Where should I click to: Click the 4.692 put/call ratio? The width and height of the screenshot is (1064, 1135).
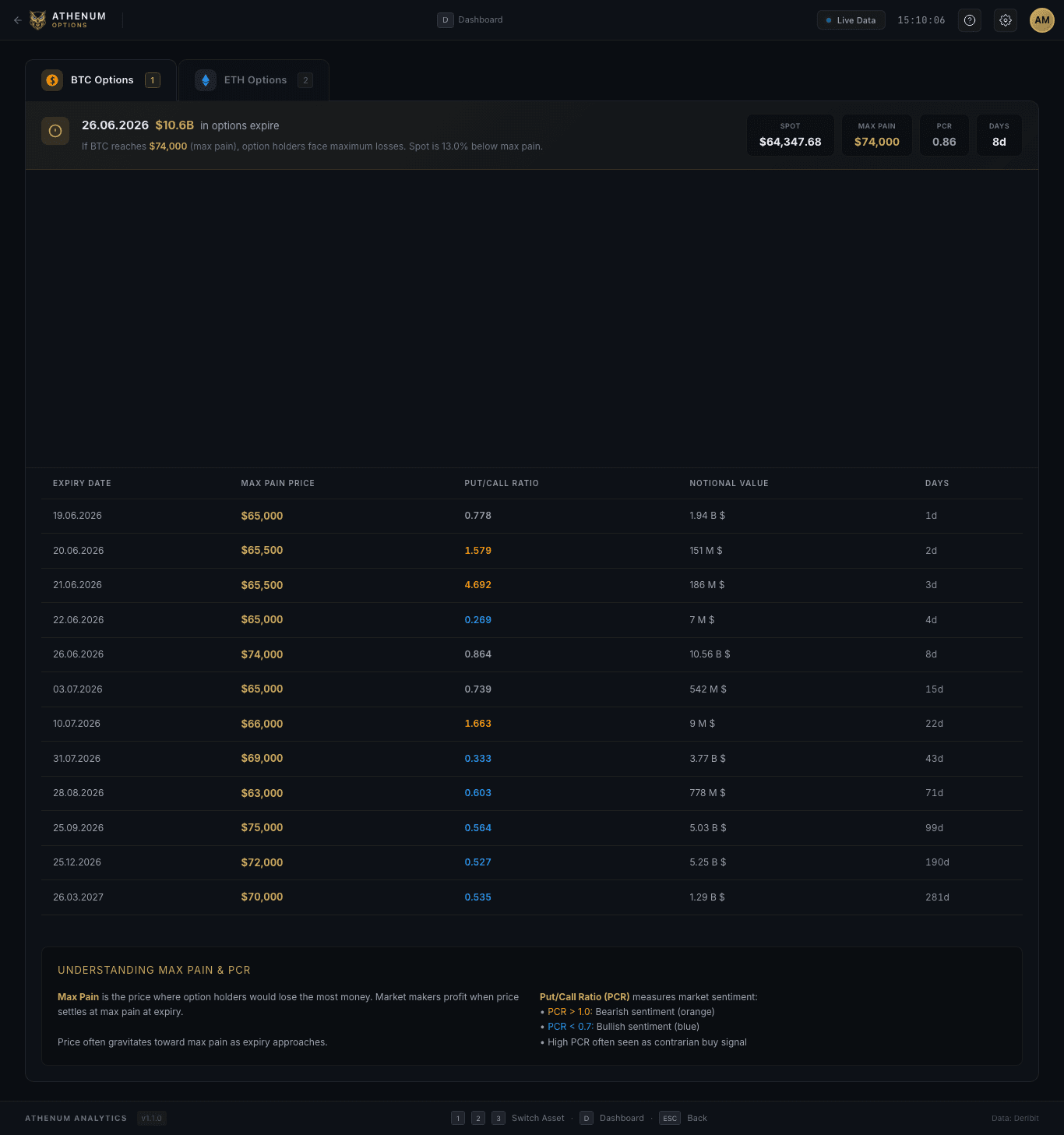click(477, 585)
